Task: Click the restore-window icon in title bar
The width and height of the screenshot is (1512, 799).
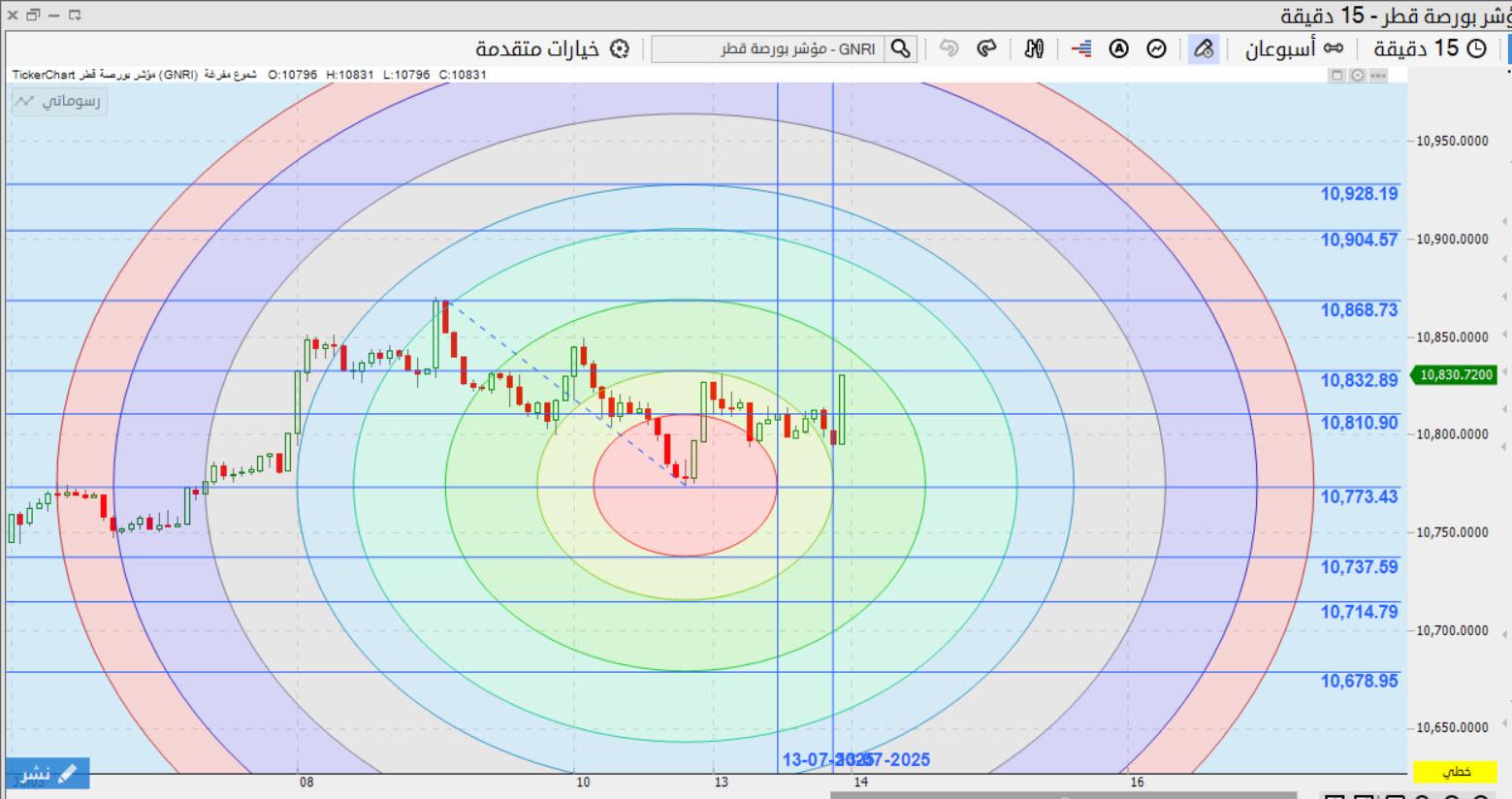Action: click(x=33, y=15)
